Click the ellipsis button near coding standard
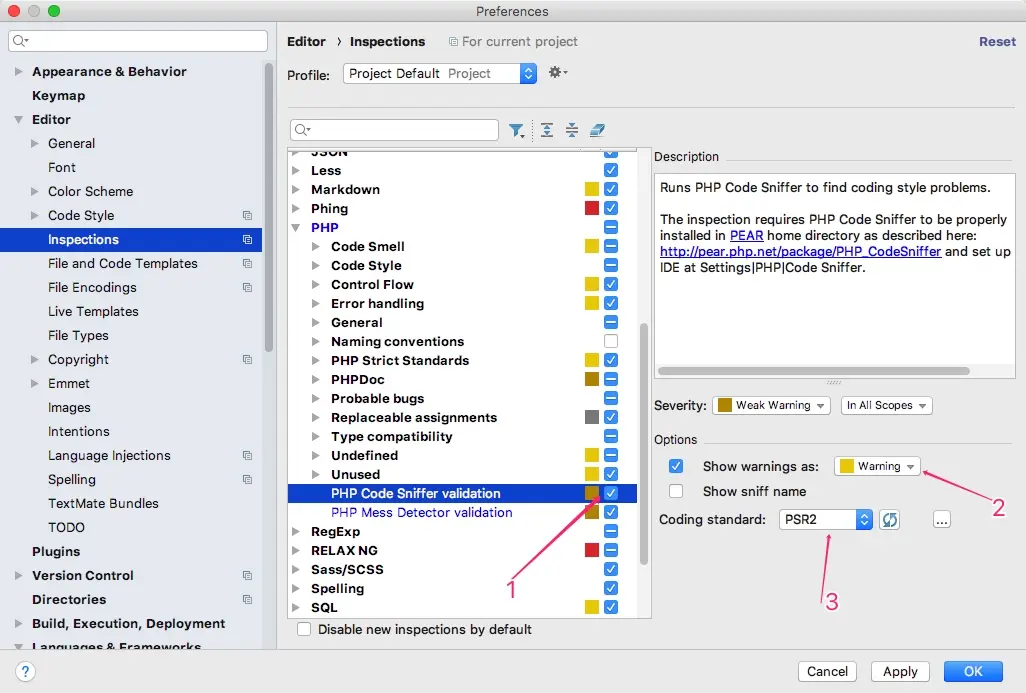The width and height of the screenshot is (1026, 693). [942, 520]
